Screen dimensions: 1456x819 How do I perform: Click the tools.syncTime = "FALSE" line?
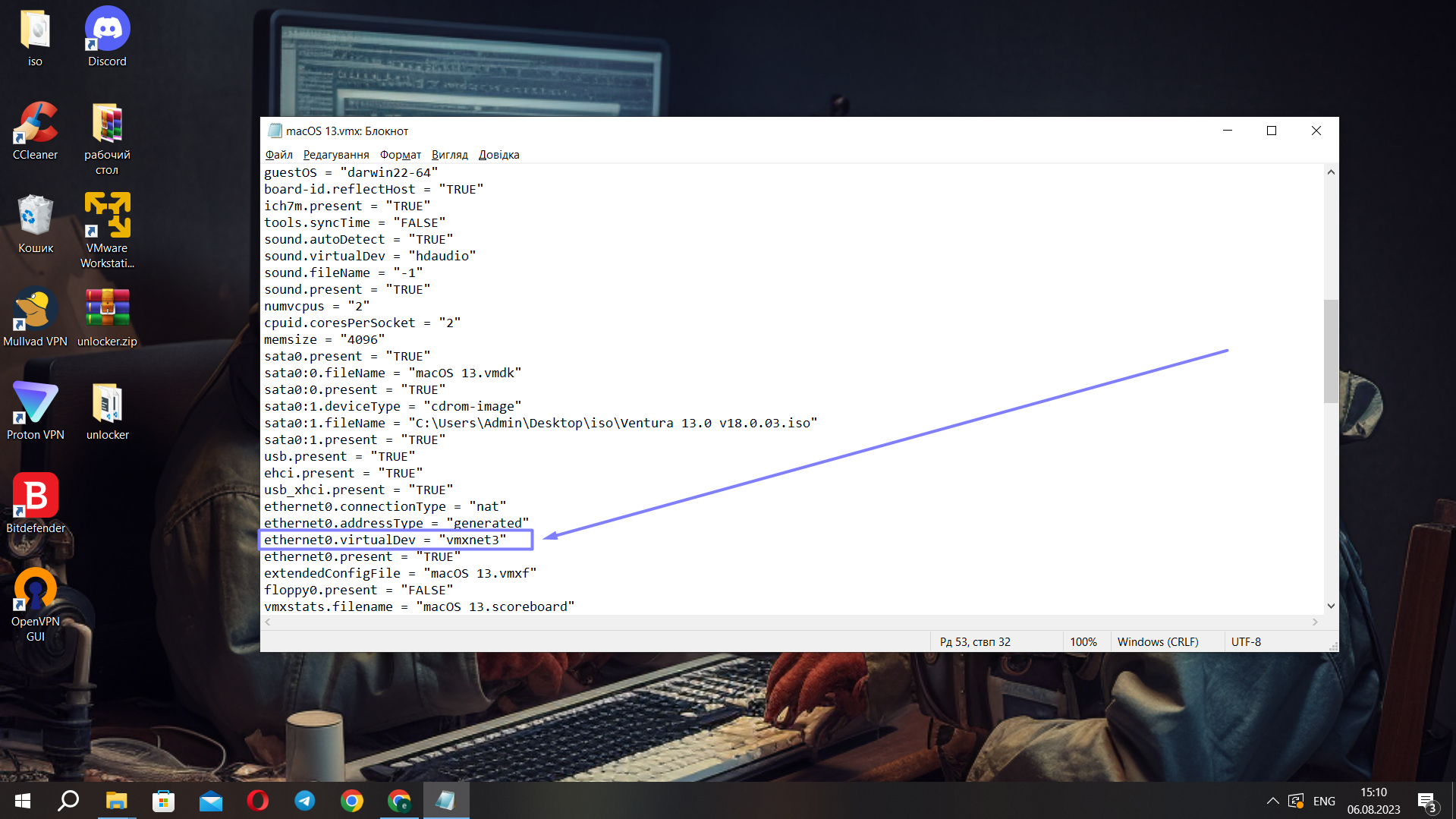pyautogui.click(x=354, y=222)
